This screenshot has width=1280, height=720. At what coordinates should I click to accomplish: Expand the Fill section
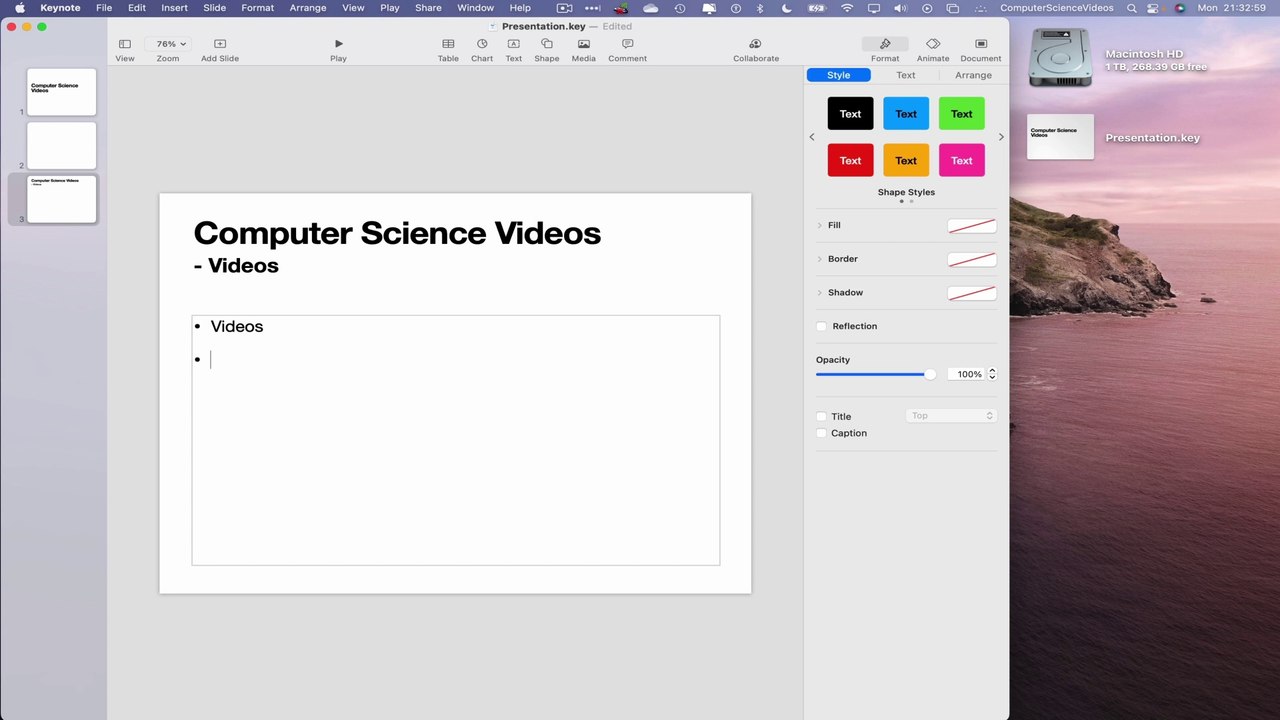[x=820, y=225]
